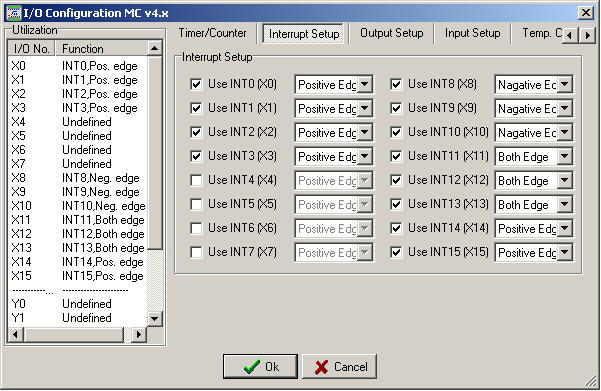Click the Utilization list scroll up arrow
The image size is (601, 391).
coord(154,48)
